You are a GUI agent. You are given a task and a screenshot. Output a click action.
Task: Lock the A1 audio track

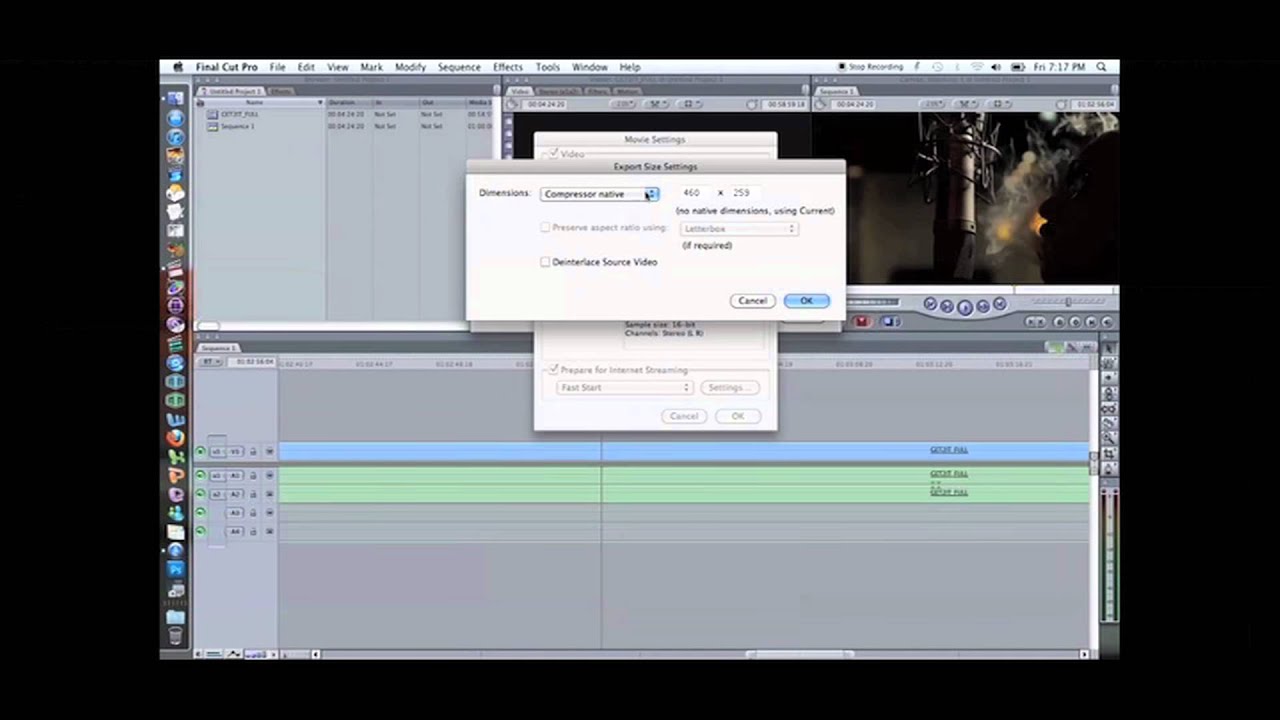[x=253, y=476]
